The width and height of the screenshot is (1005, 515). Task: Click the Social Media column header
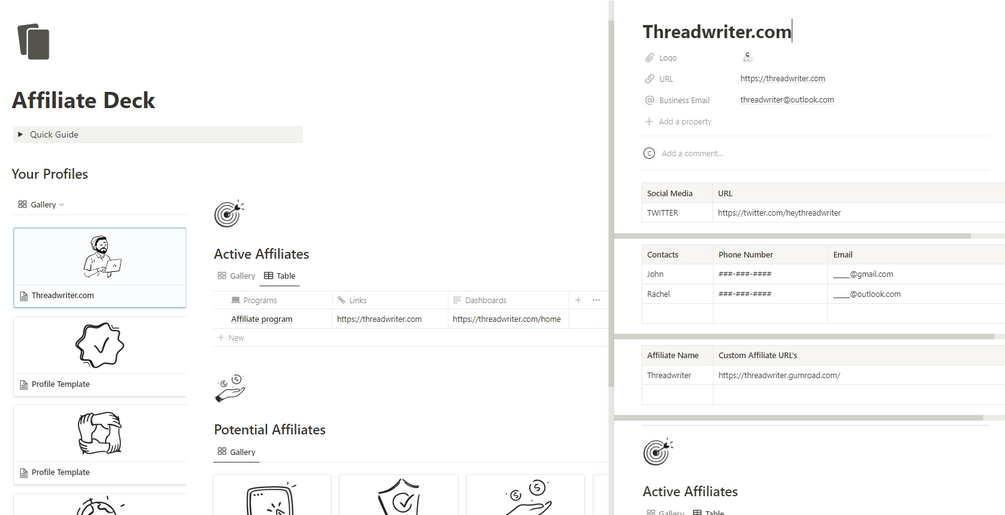(677, 193)
